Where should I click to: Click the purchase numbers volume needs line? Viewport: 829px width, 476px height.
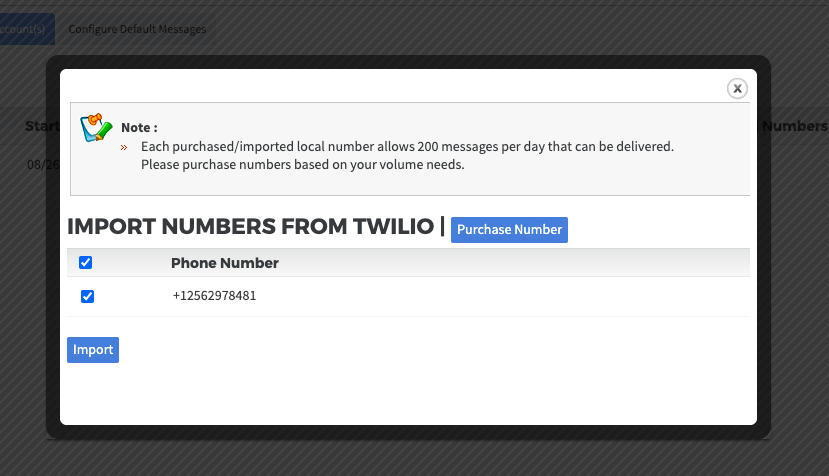pos(302,164)
